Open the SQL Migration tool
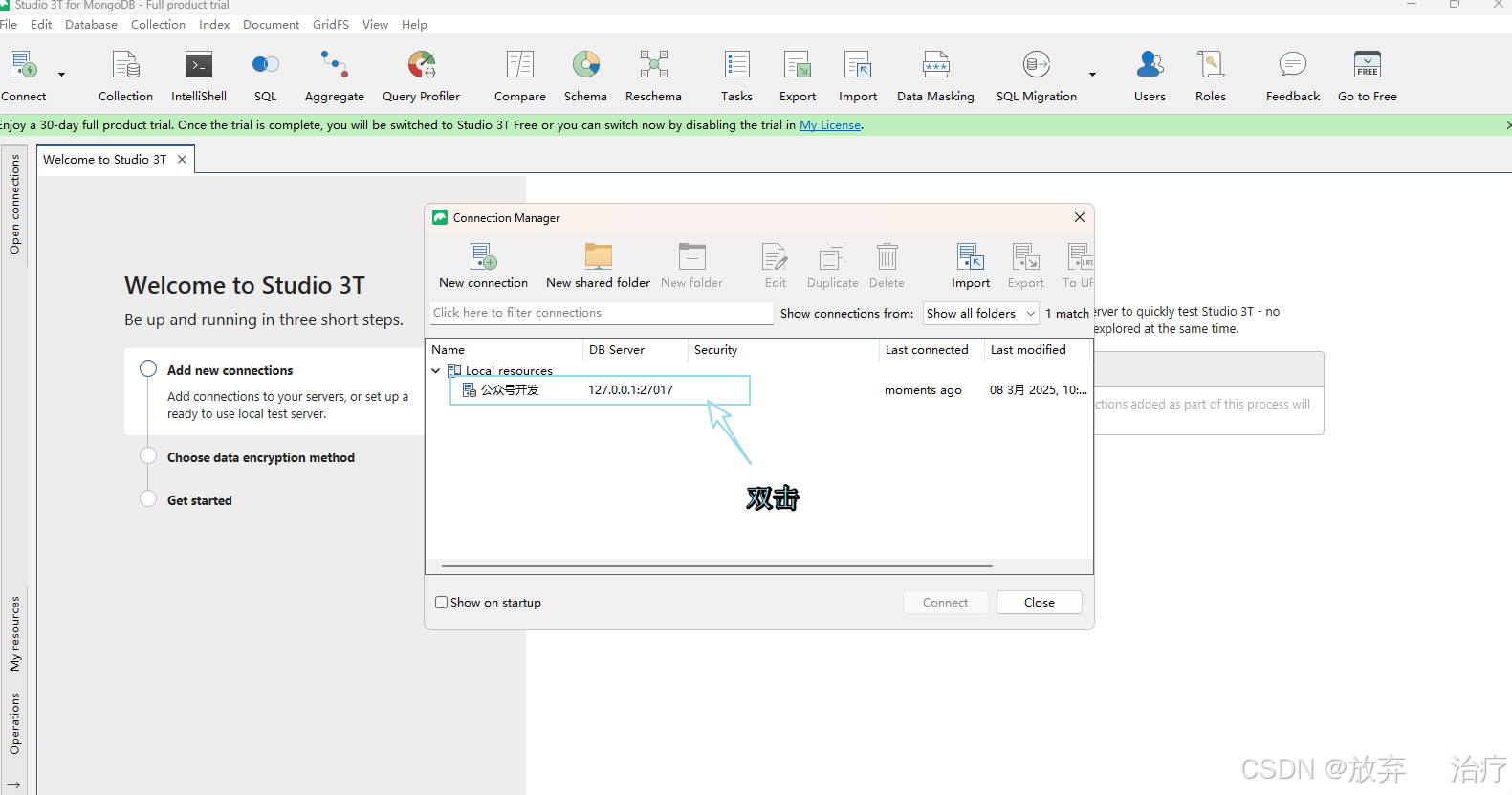 tap(1037, 66)
